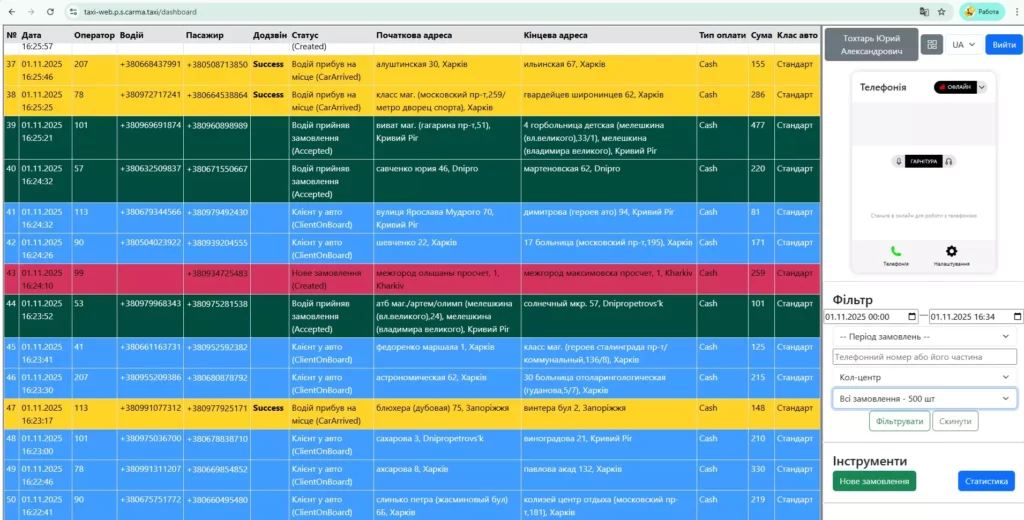
Task: Click the phone number filter input field
Action: click(x=924, y=357)
